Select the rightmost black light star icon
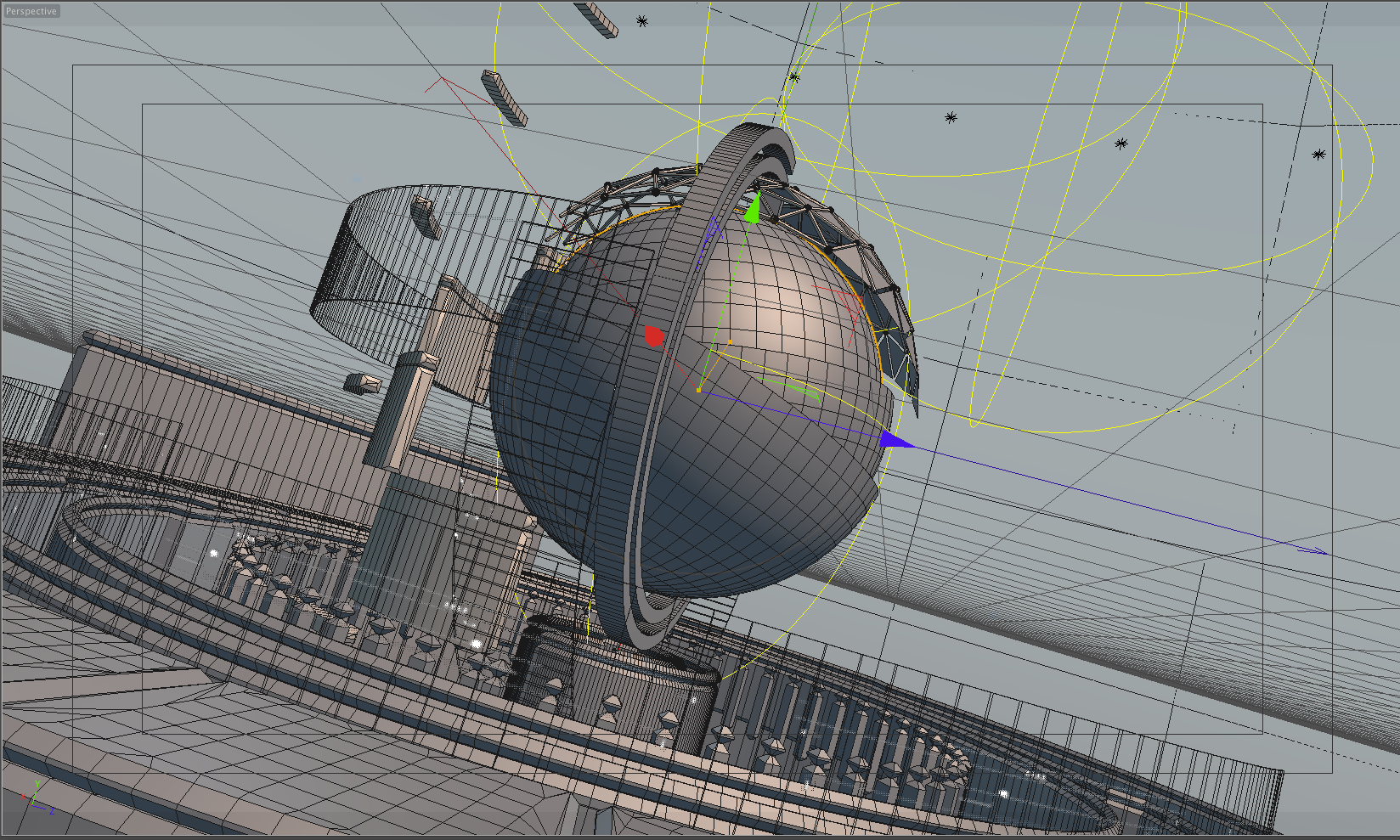 click(x=1318, y=155)
